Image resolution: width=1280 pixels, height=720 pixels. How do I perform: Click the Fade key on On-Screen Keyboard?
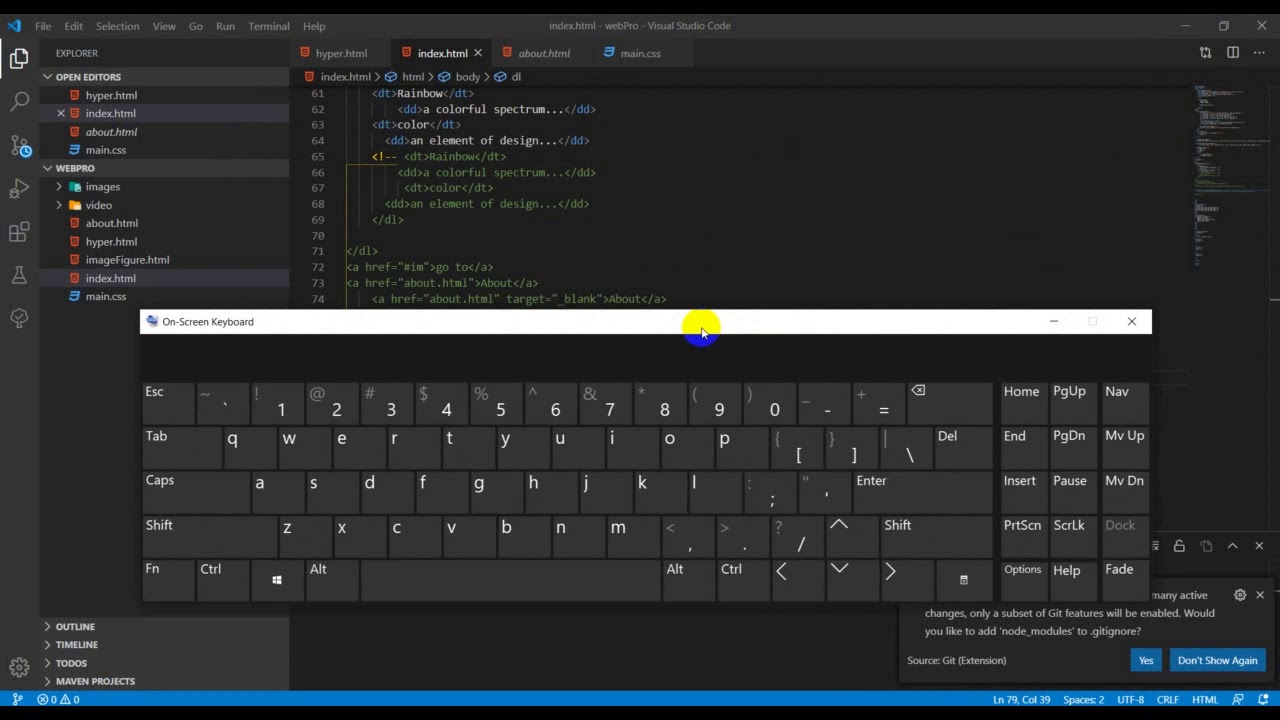[1124, 580]
